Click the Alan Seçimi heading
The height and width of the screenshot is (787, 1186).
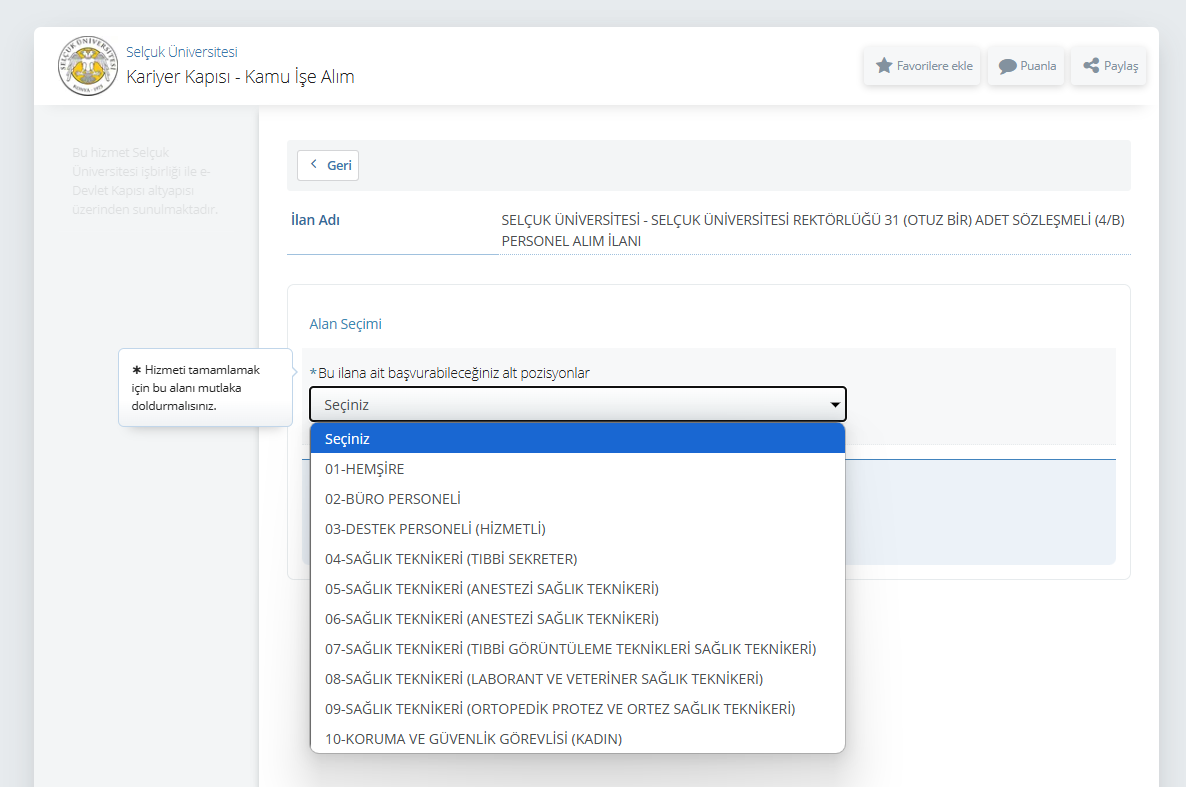click(x=346, y=324)
